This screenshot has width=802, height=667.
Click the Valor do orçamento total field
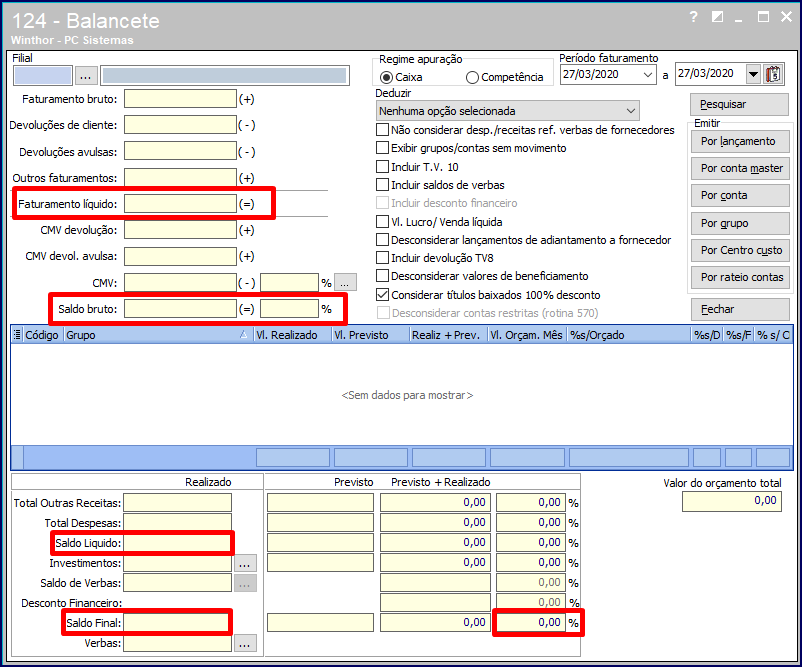[x=732, y=502]
